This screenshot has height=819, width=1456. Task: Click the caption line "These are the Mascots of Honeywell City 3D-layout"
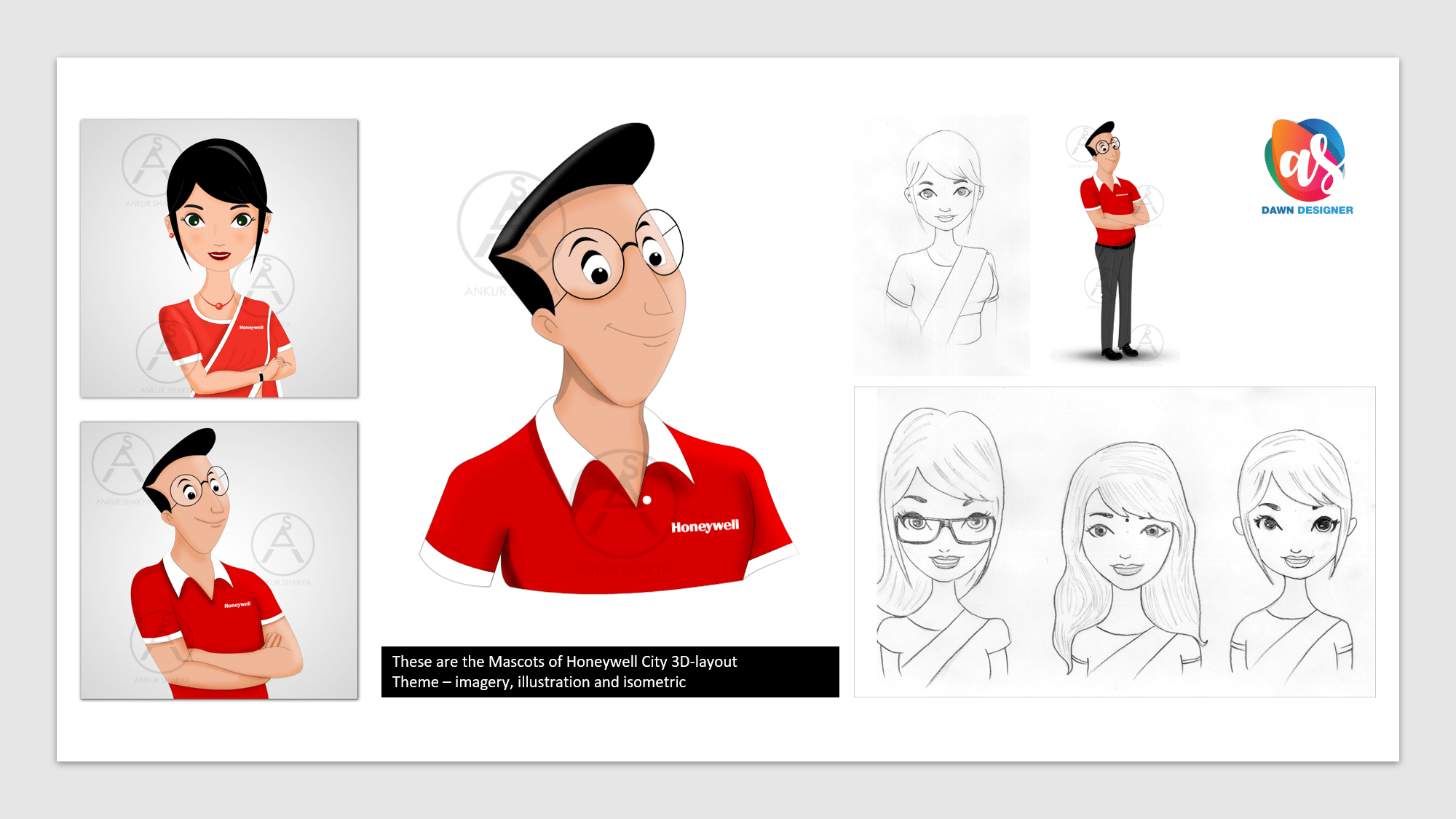[x=564, y=662]
